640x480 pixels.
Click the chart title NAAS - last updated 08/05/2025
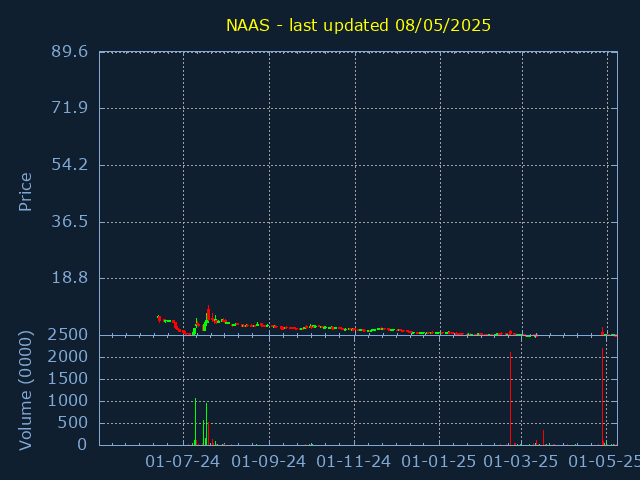(358, 25)
